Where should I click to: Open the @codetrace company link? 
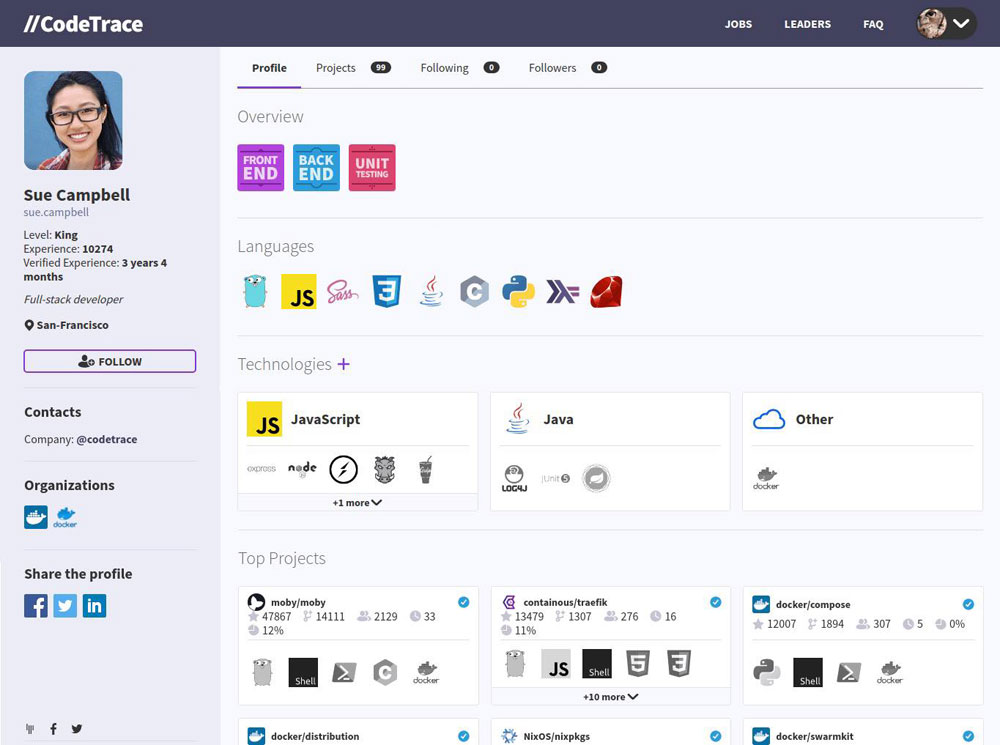click(x=107, y=439)
